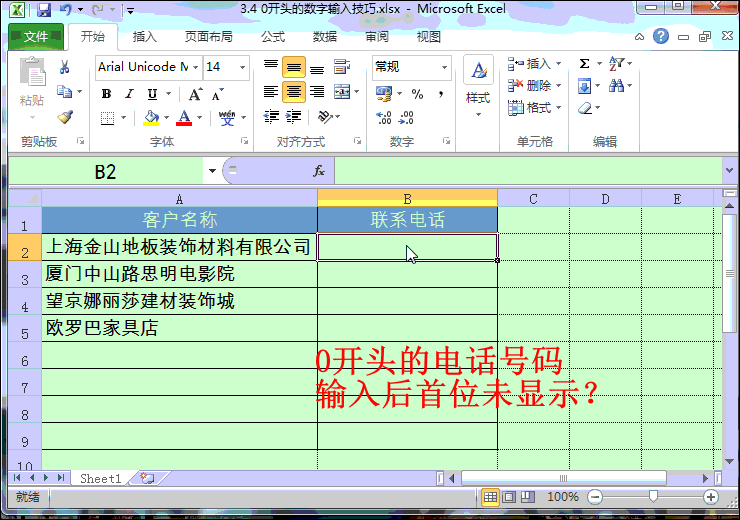740x520 pixels.
Task: Click the Cut scissors icon
Action: [x=65, y=67]
